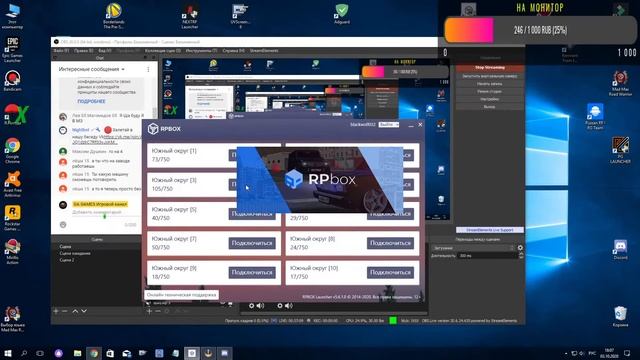The width and height of the screenshot is (640, 360).
Task: Open the NEXTRP Launcher desktop icon
Action: click(x=190, y=16)
